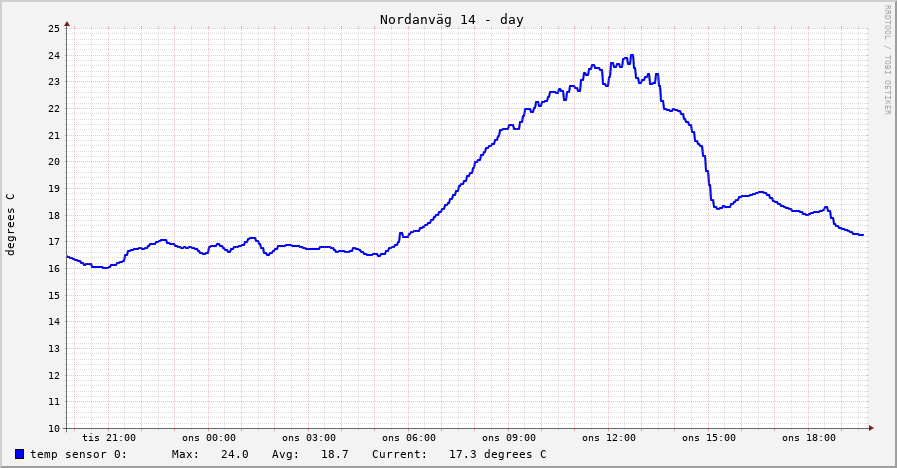Click the 'tis 21:00' time axis label
This screenshot has height=468, width=897.
[x=109, y=438]
